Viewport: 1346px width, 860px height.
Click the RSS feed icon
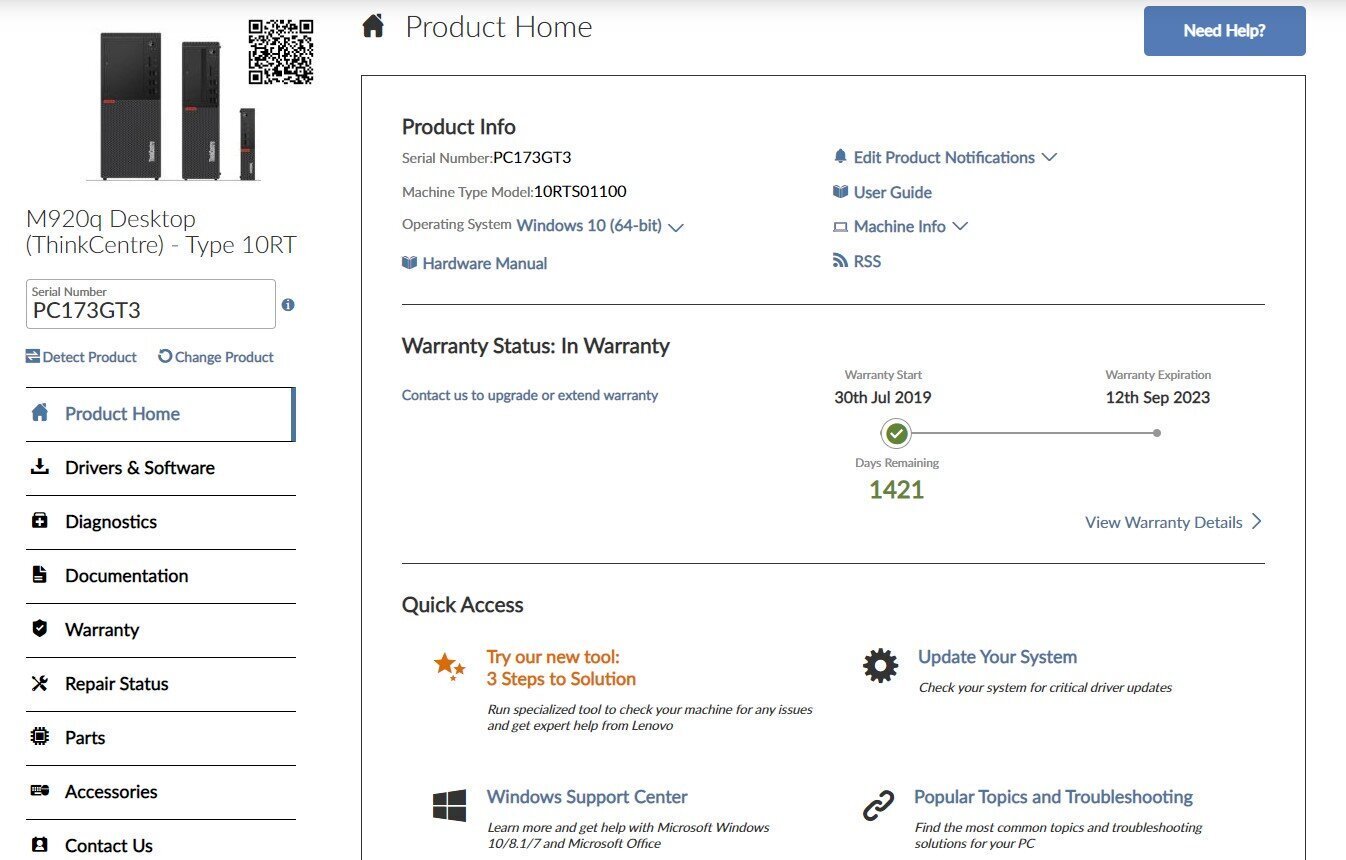coord(840,261)
